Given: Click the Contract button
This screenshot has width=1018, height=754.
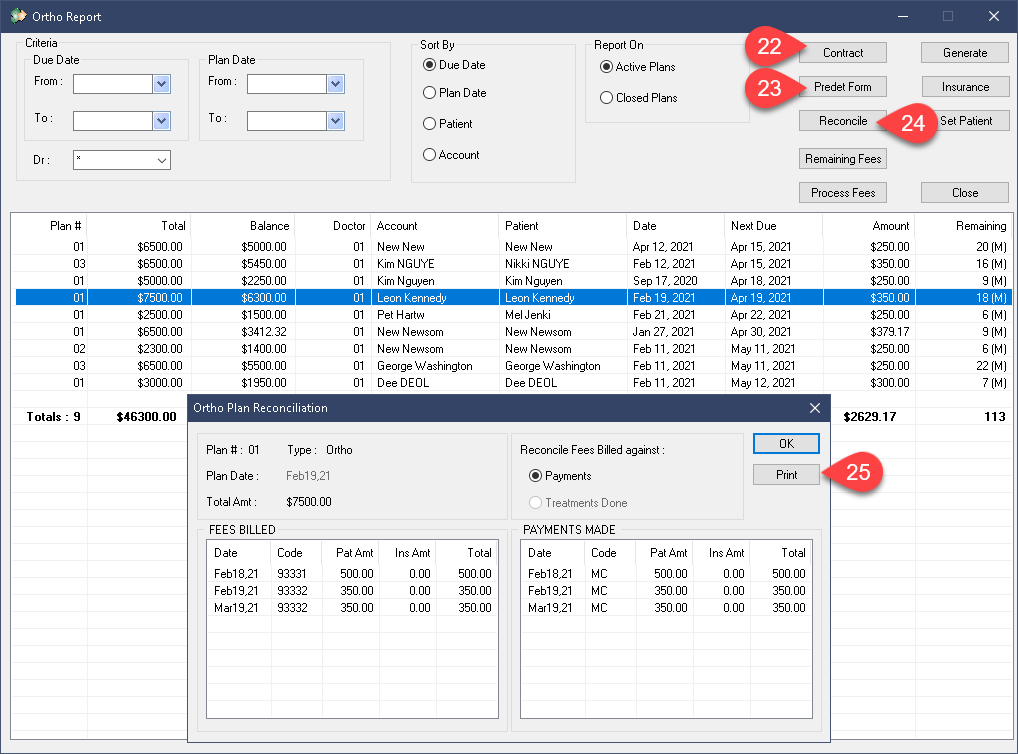Looking at the screenshot, I should point(843,53).
